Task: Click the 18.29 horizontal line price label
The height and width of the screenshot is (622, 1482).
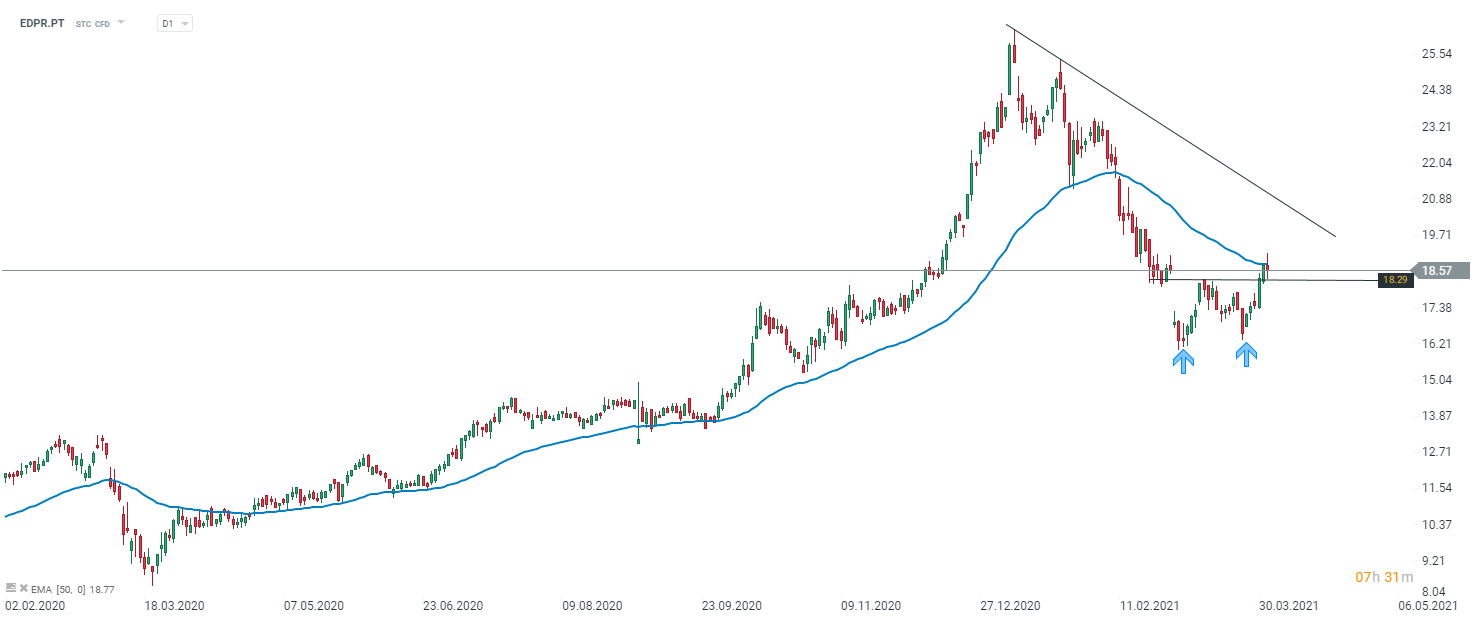Action: [x=1395, y=280]
